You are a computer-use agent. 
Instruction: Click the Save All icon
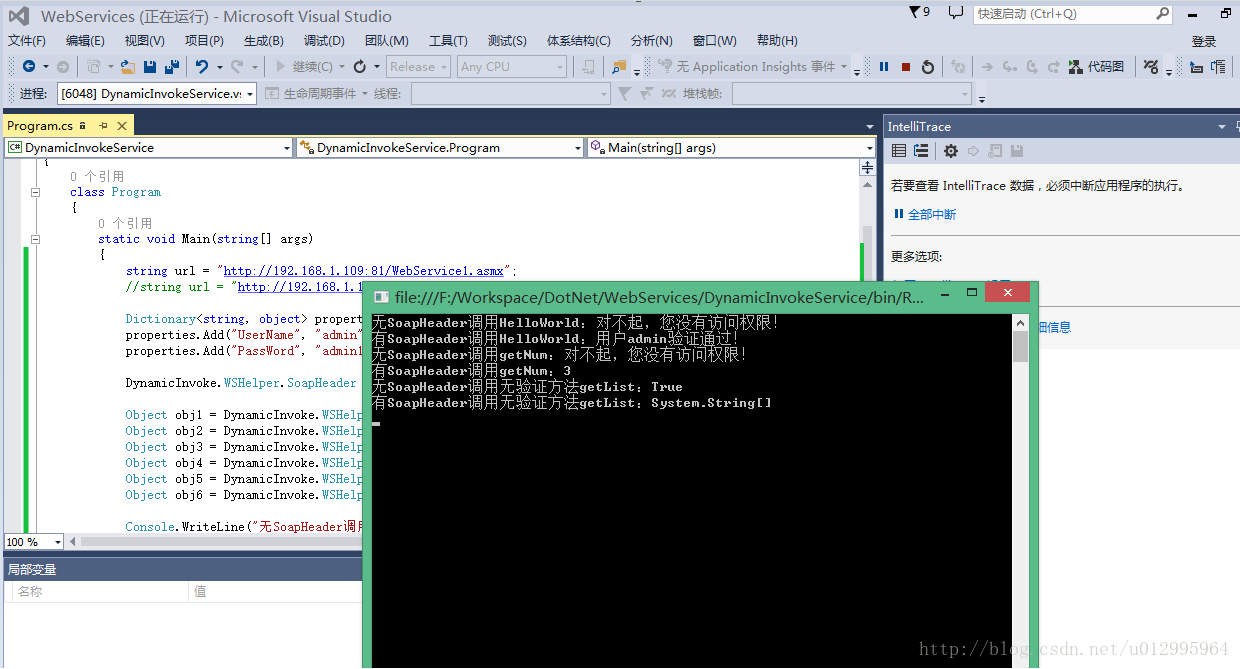pyautogui.click(x=172, y=67)
